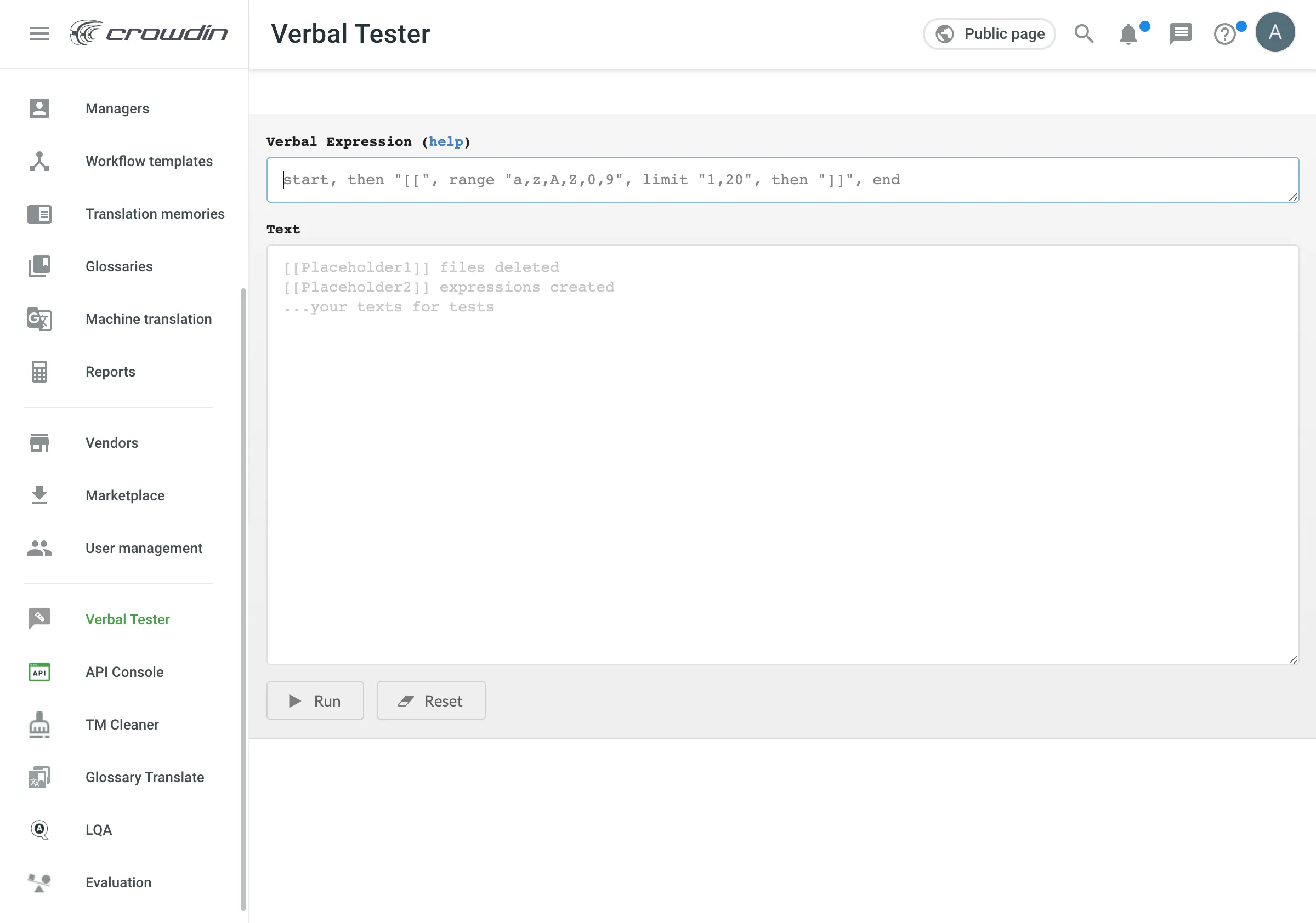Viewport: 1316px width, 923px height.
Task: Open the help question mark icon
Action: 1225,34
